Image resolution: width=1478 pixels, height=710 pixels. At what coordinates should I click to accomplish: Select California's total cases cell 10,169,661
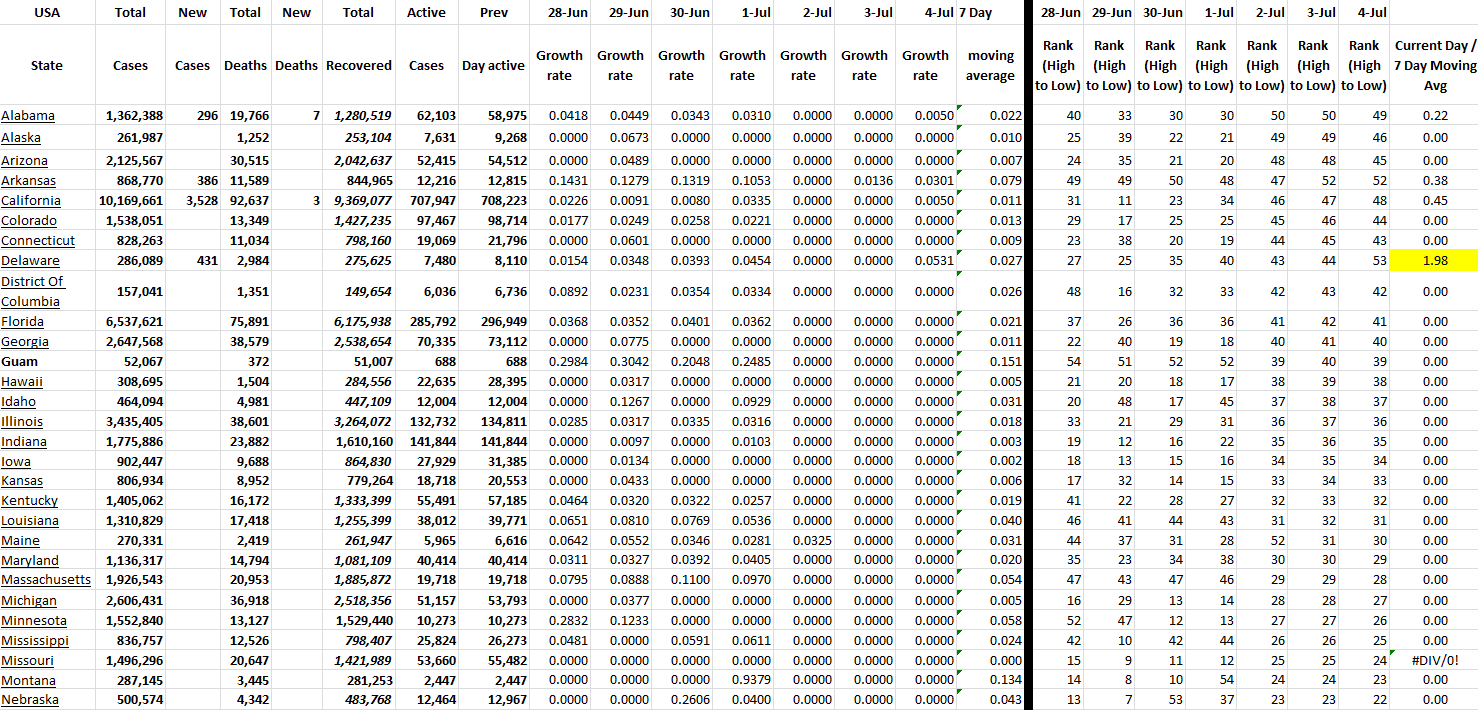133,201
